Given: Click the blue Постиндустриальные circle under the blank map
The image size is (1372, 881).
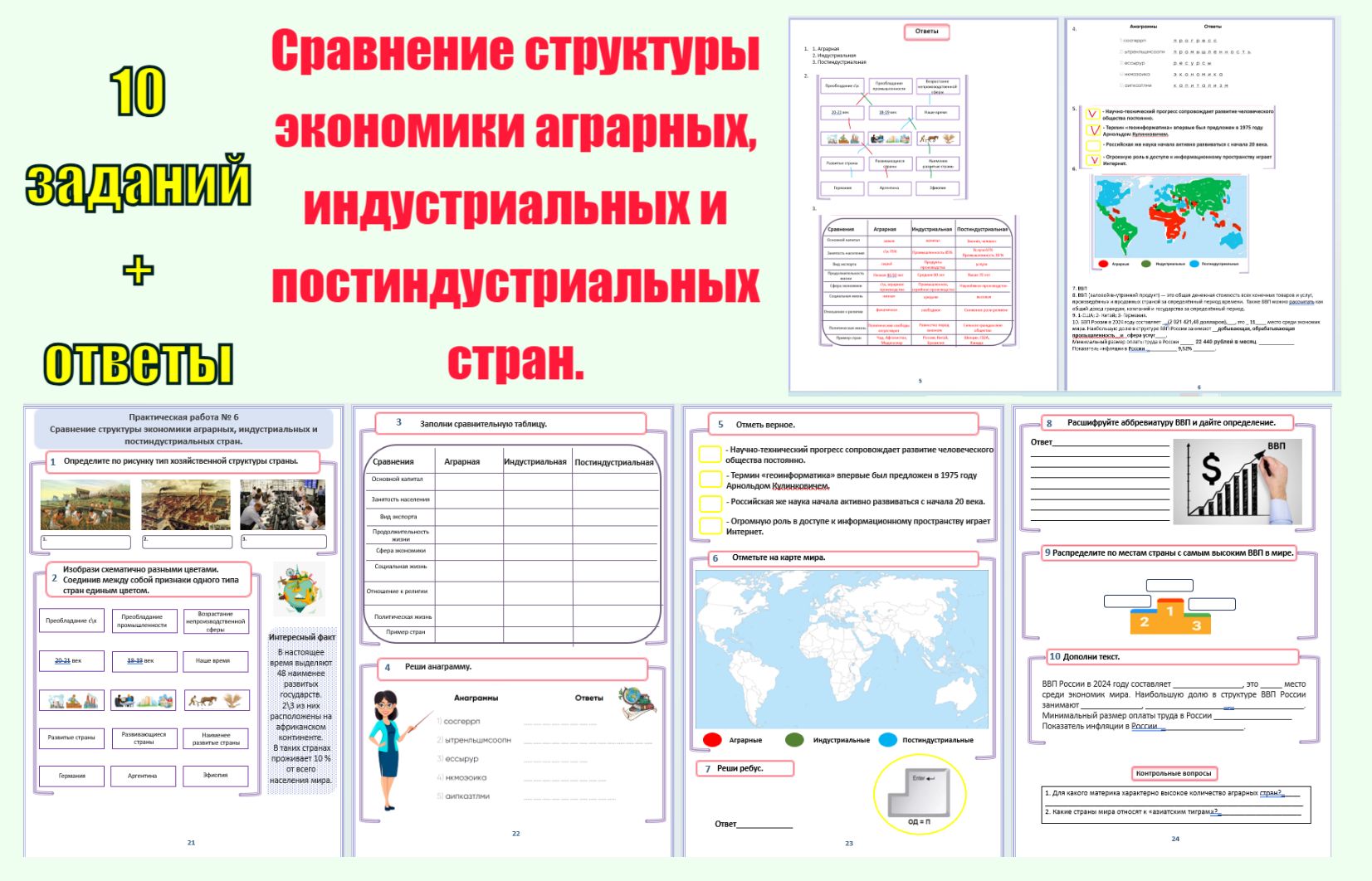Looking at the screenshot, I should pos(887,740).
